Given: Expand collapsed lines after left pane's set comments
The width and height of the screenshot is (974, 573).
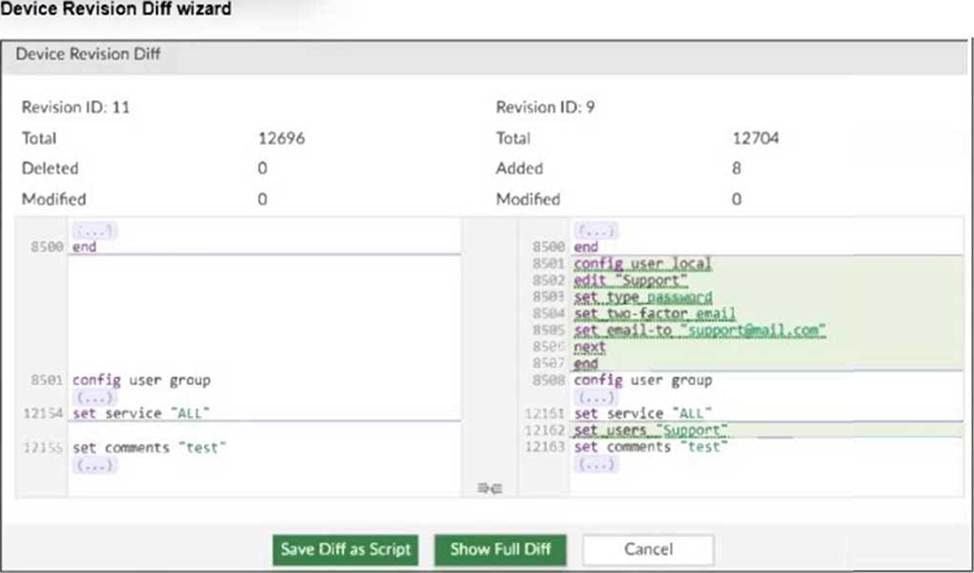Looking at the screenshot, I should click(95, 465).
